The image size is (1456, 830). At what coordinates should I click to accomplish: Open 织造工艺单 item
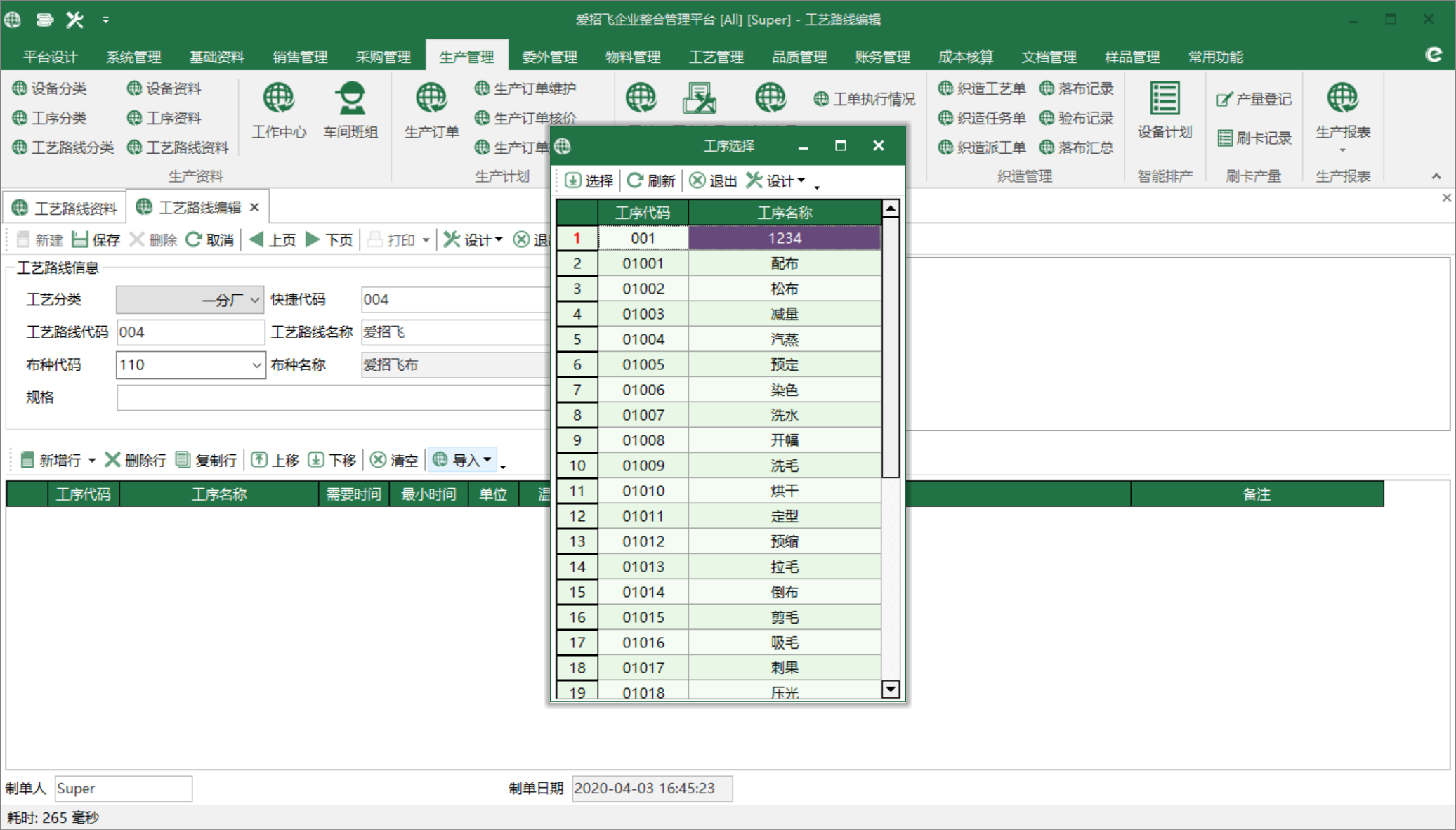point(982,88)
